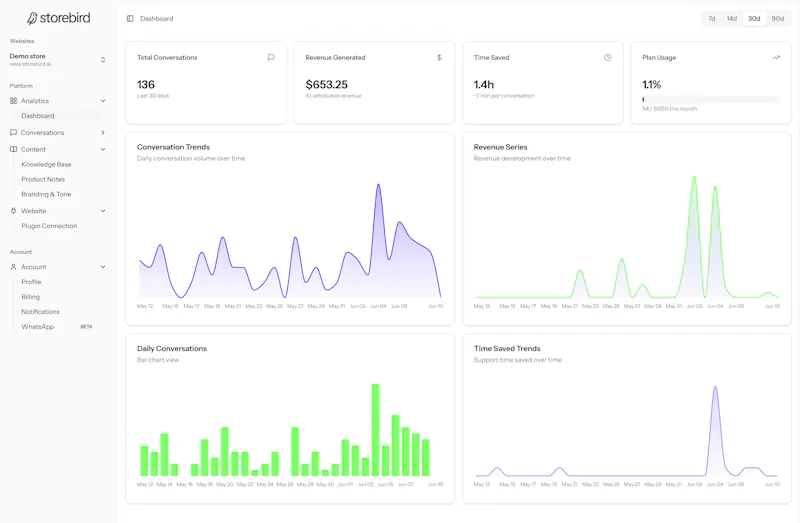
Task: Expand the Conversations section chevron
Action: 103,133
